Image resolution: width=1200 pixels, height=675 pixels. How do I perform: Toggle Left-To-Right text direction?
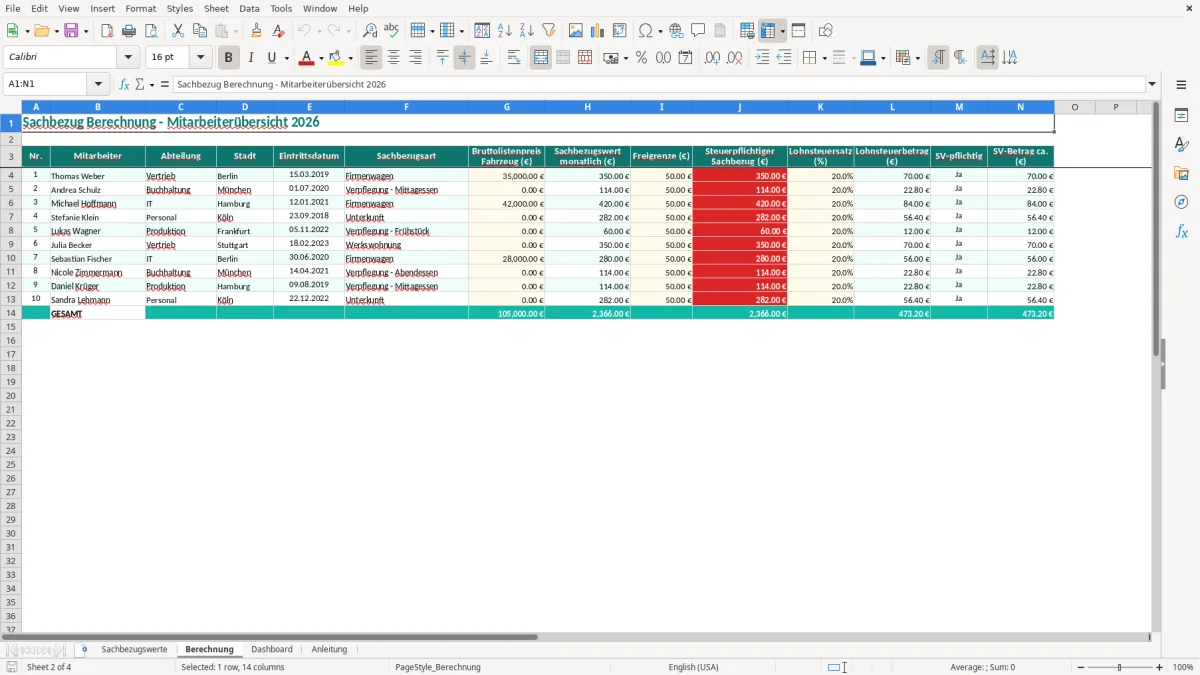(x=938, y=58)
